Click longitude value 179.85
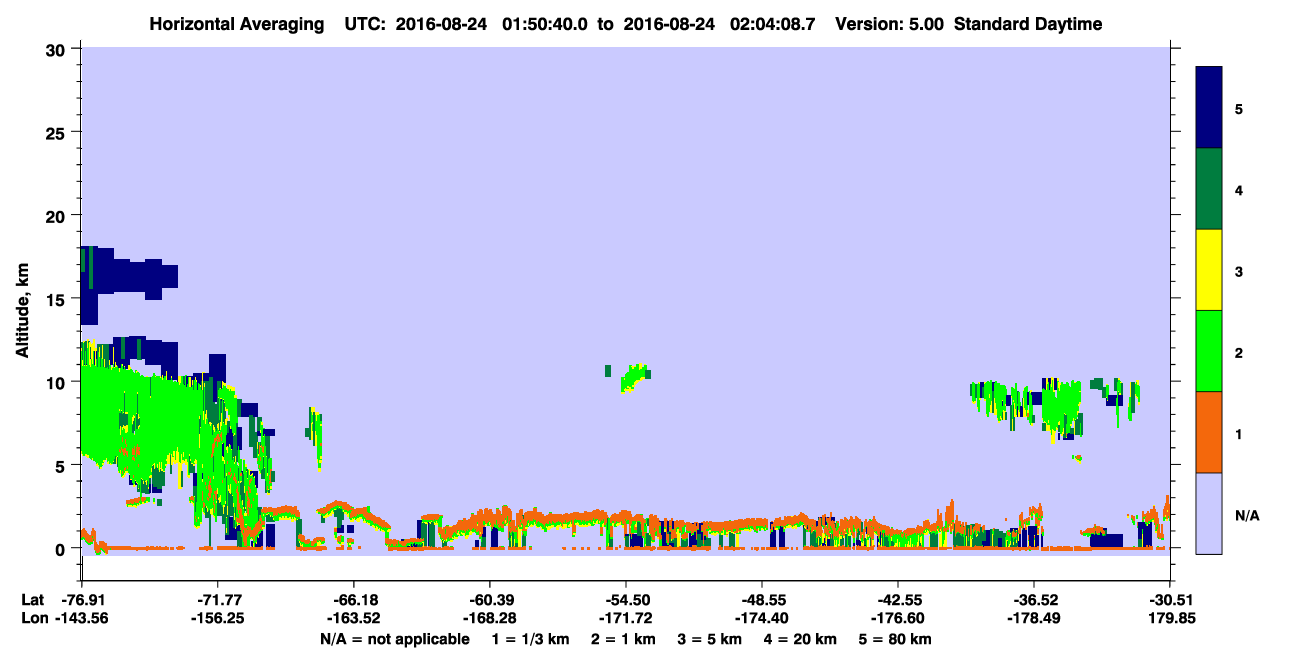This screenshot has height=667, width=1300. click(x=1170, y=619)
